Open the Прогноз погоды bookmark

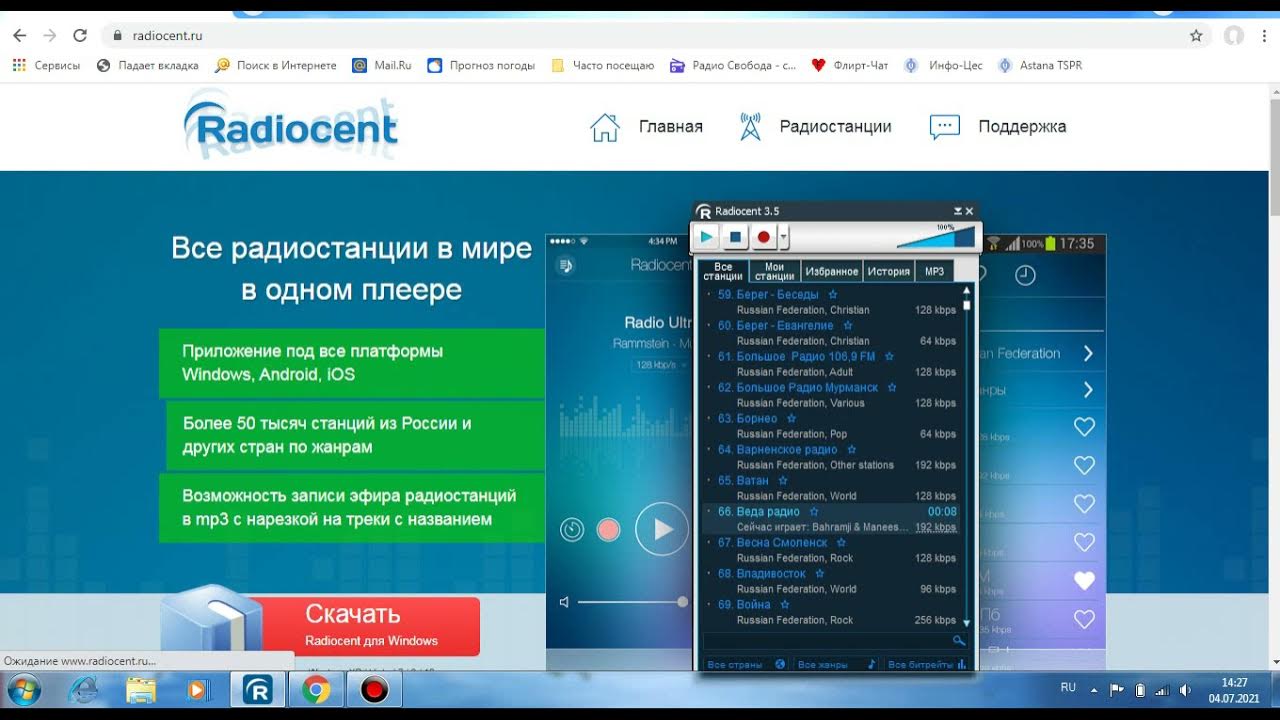pos(481,65)
